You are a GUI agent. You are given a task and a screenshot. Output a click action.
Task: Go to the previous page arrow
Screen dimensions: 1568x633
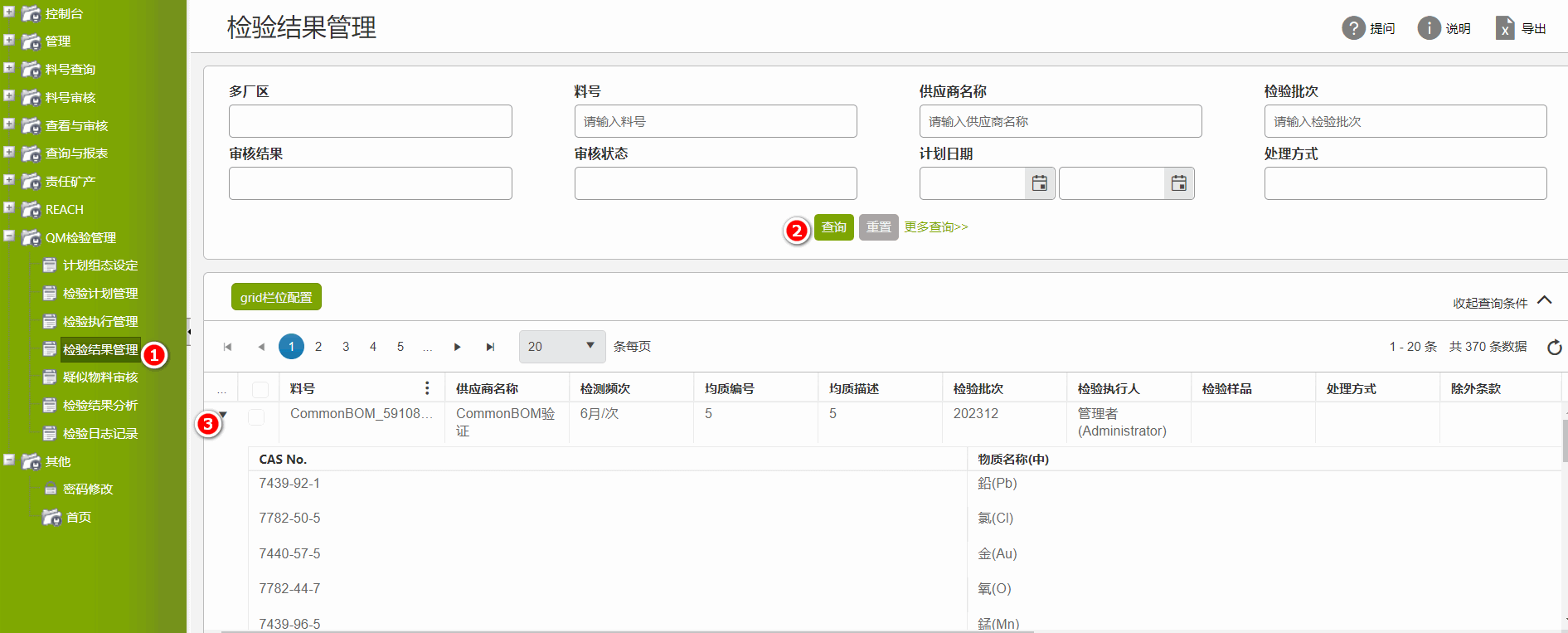pyautogui.click(x=261, y=347)
